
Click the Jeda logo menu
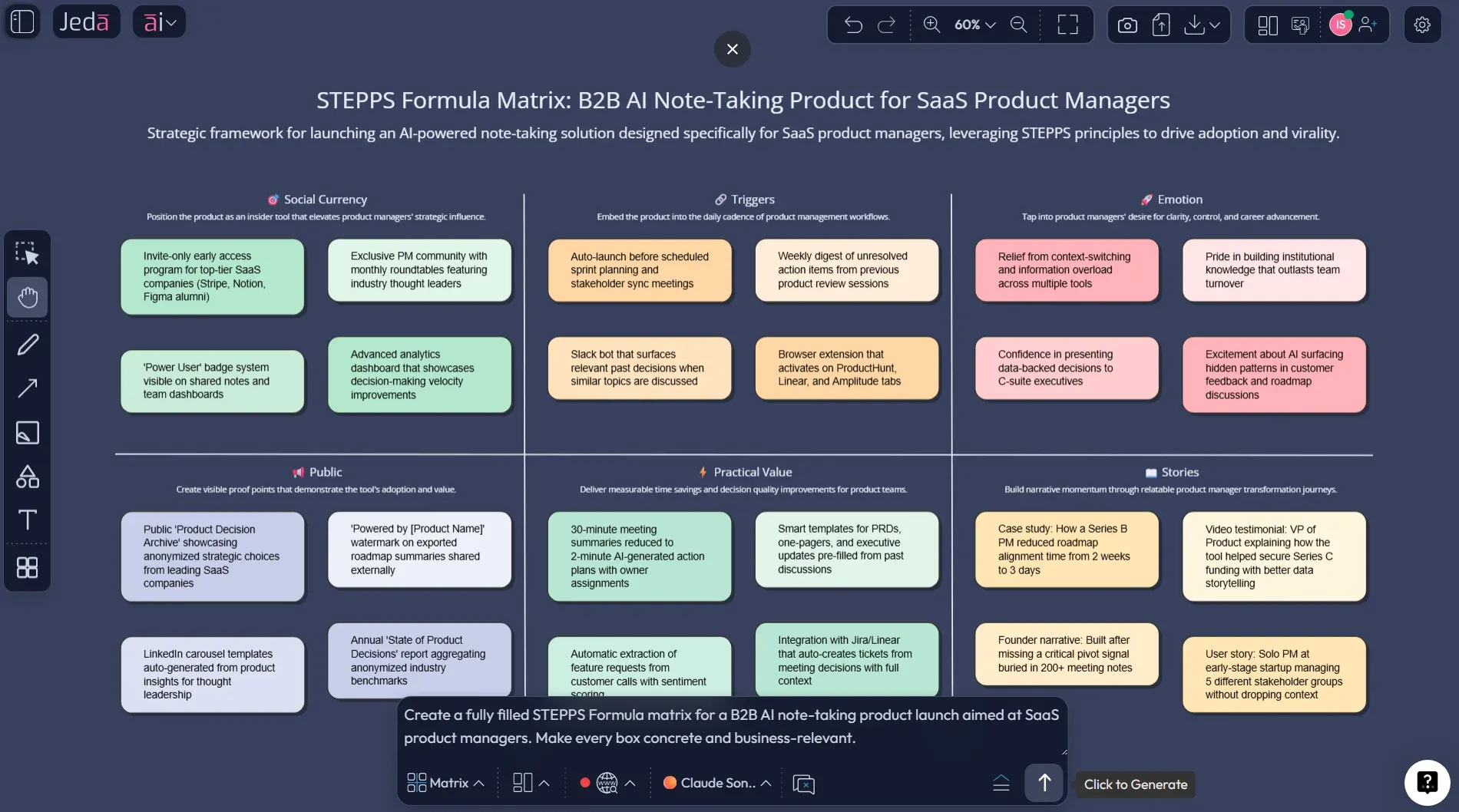pos(85,21)
